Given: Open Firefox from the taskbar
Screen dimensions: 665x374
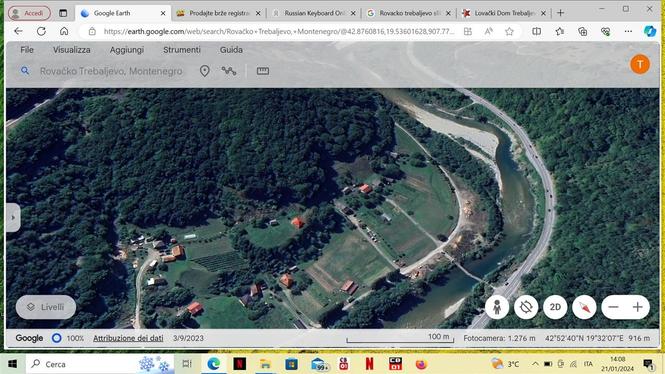Looking at the screenshot, I should coord(421,364).
